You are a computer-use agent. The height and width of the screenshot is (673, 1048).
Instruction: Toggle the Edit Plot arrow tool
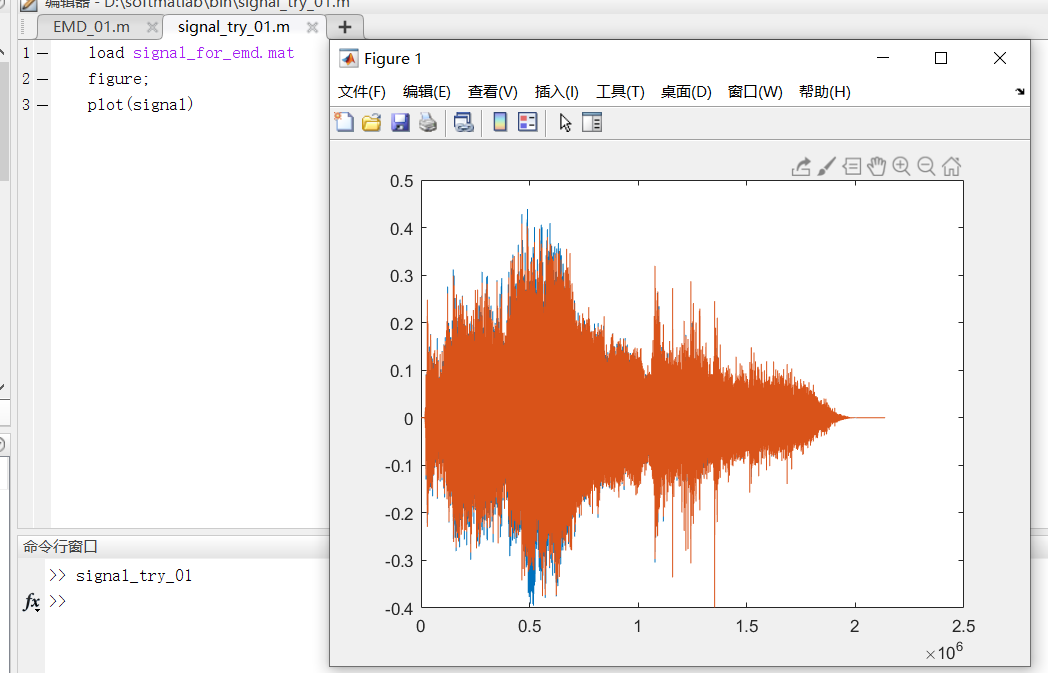564,122
